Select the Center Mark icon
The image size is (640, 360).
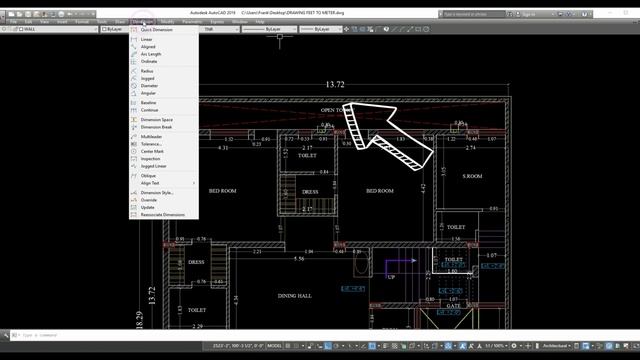[x=134, y=151]
